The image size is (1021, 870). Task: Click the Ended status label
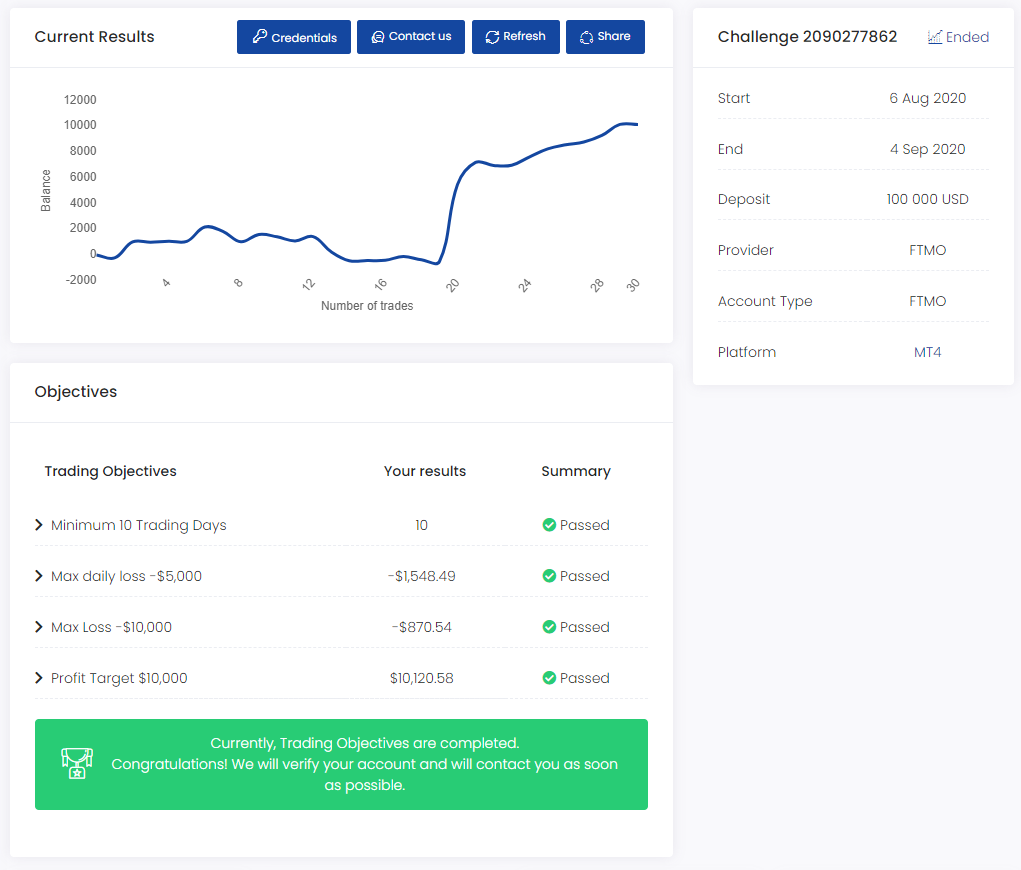tap(967, 37)
